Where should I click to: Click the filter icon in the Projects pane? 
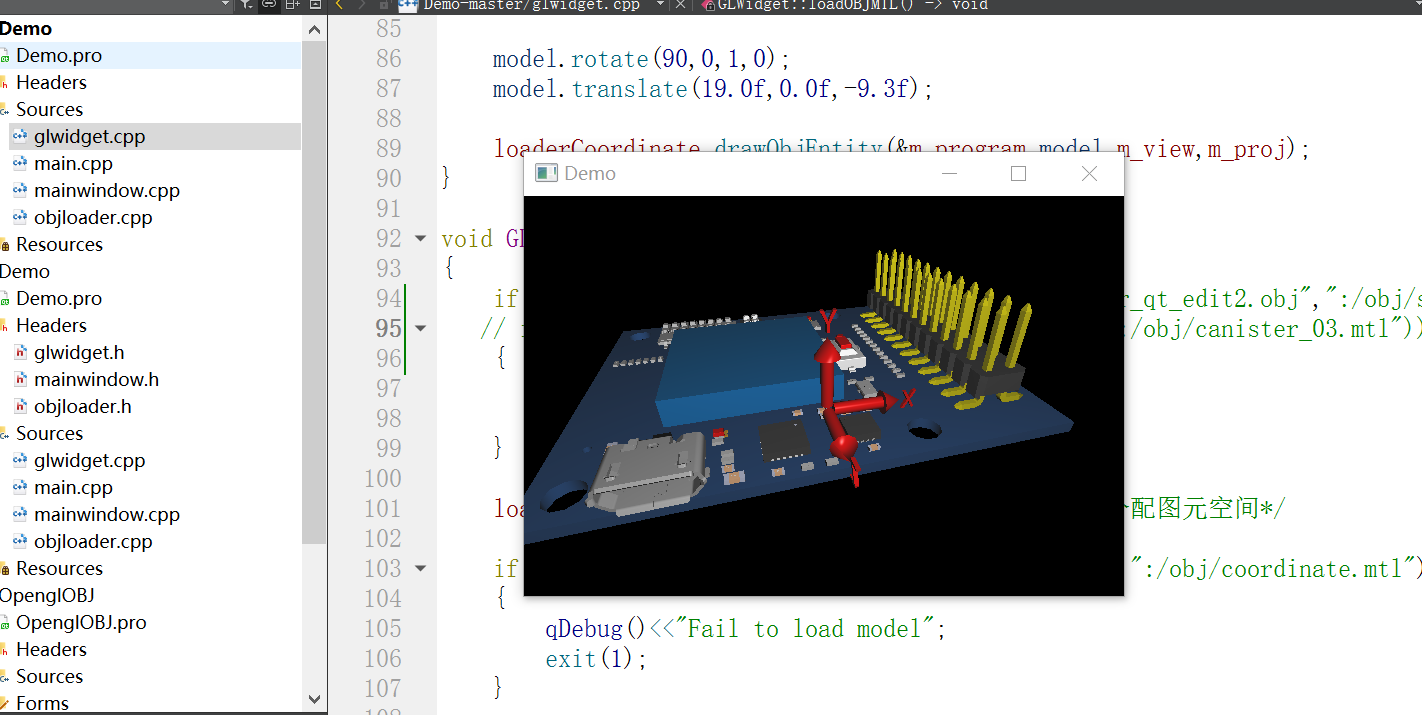[x=246, y=7]
